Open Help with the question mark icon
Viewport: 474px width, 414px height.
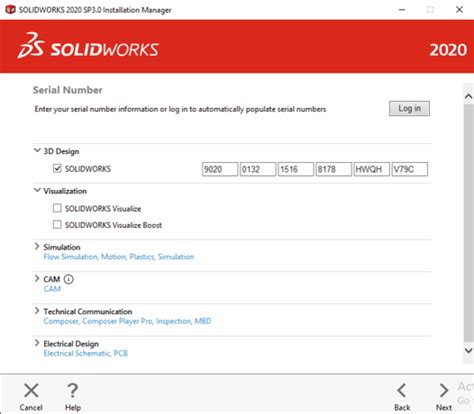pyautogui.click(x=72, y=390)
